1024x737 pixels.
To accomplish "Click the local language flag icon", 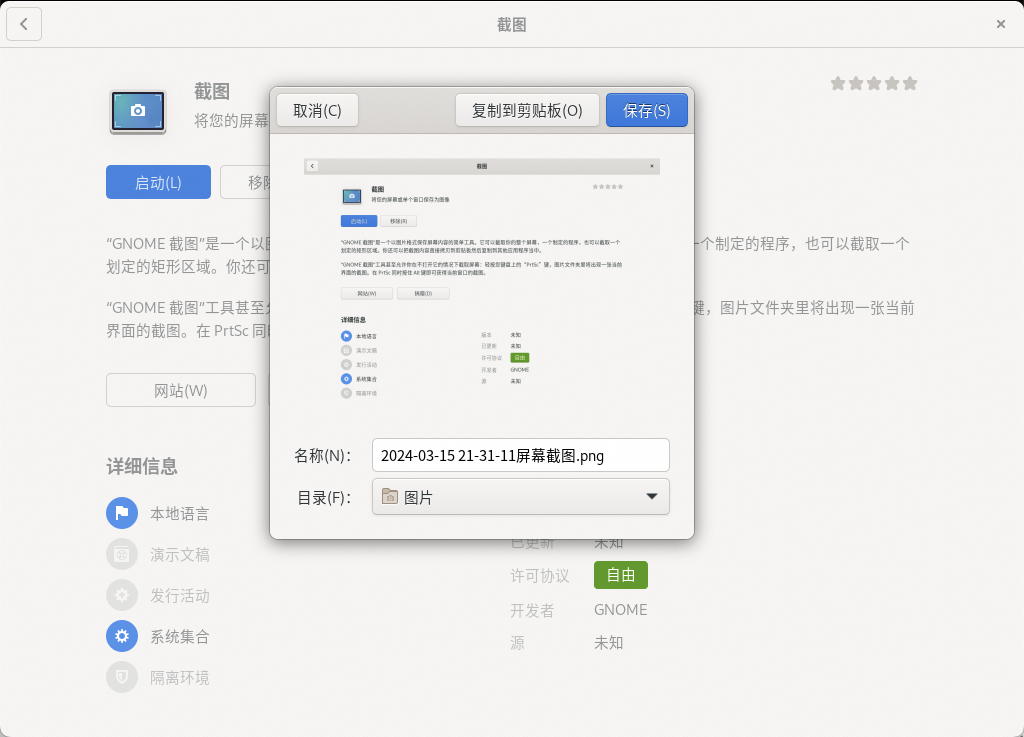I will (x=122, y=514).
